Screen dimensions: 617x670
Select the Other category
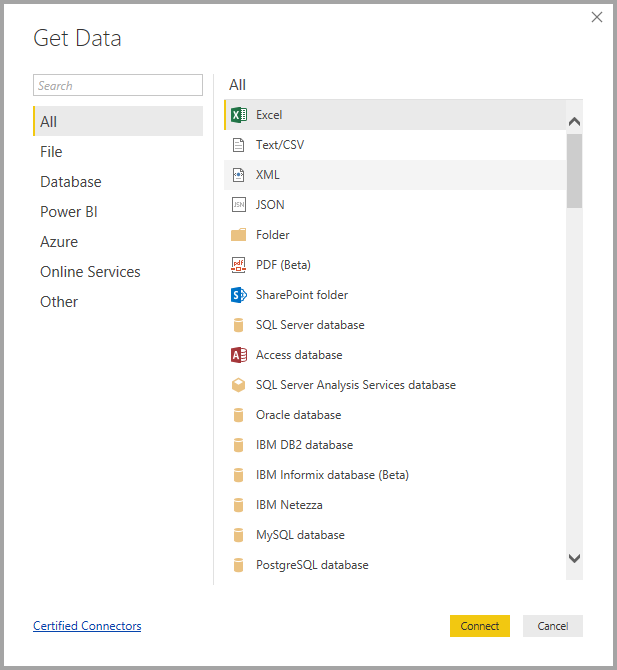pos(118,302)
